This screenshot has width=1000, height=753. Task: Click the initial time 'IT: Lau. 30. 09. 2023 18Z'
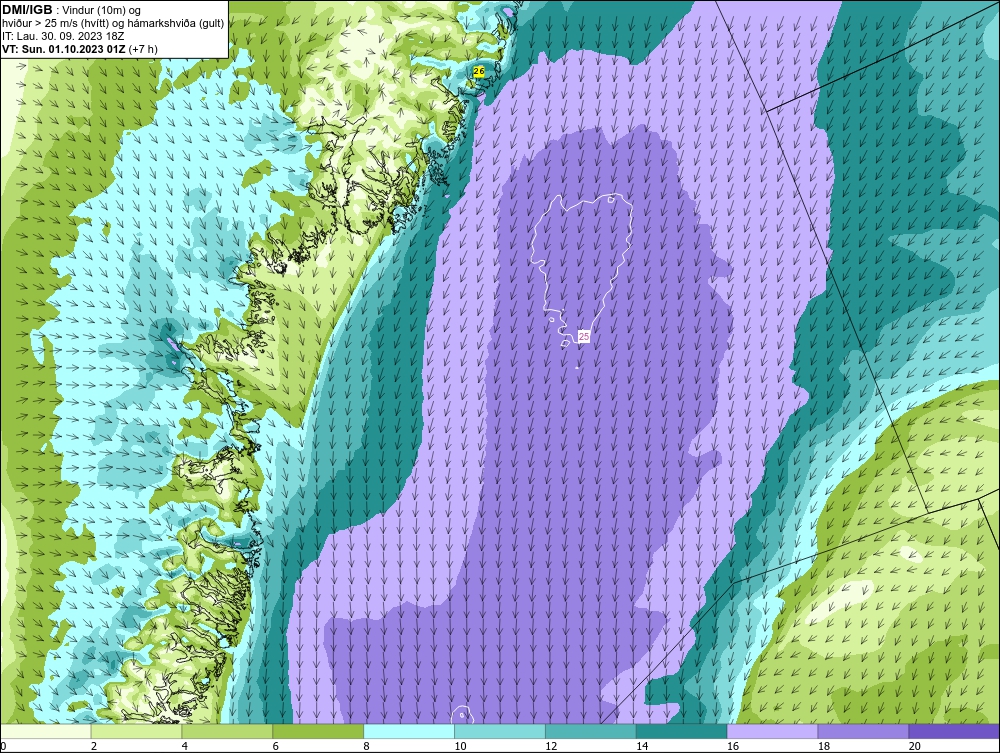pyautogui.click(x=62, y=36)
